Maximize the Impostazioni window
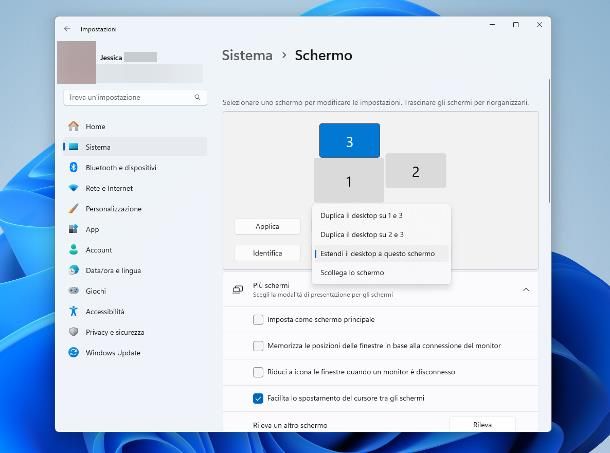Screen dimensions: 610x453 515,25
